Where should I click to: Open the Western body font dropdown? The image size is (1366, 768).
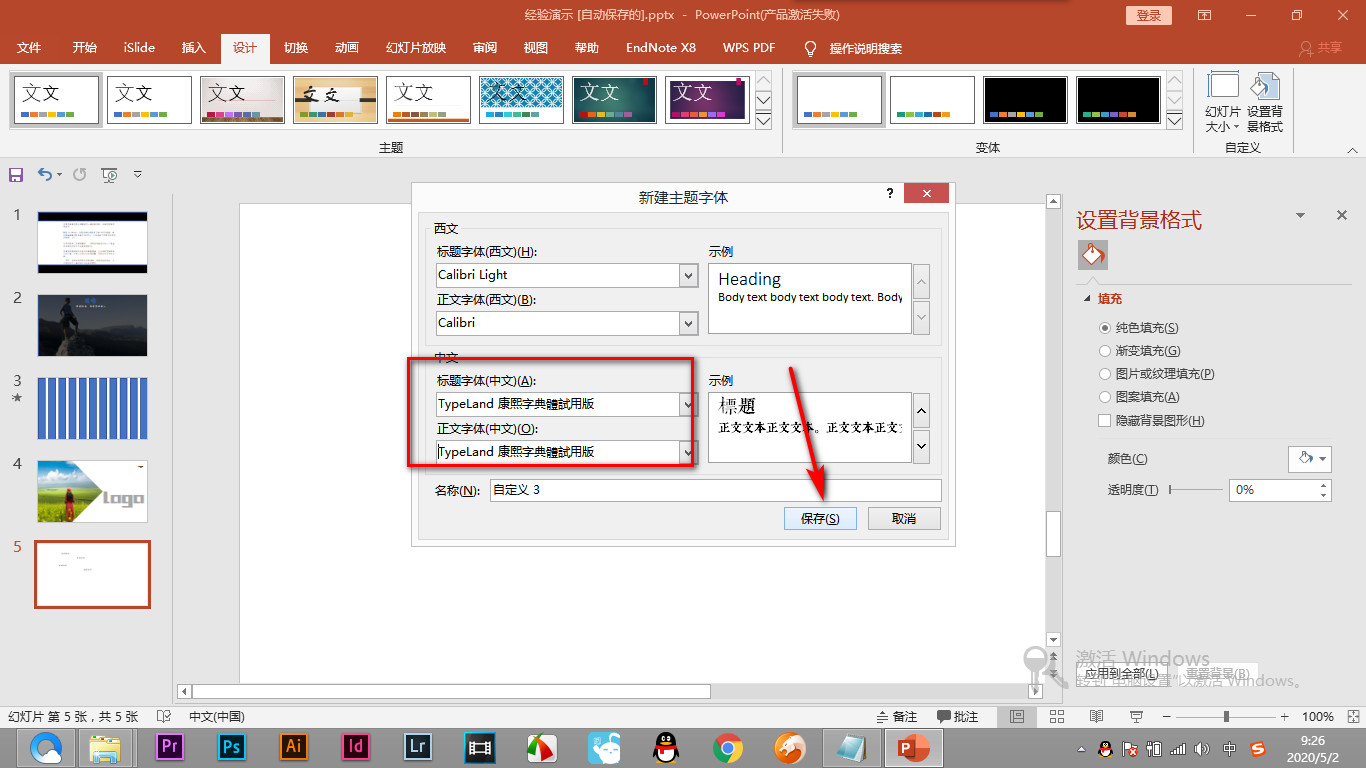pyautogui.click(x=688, y=323)
